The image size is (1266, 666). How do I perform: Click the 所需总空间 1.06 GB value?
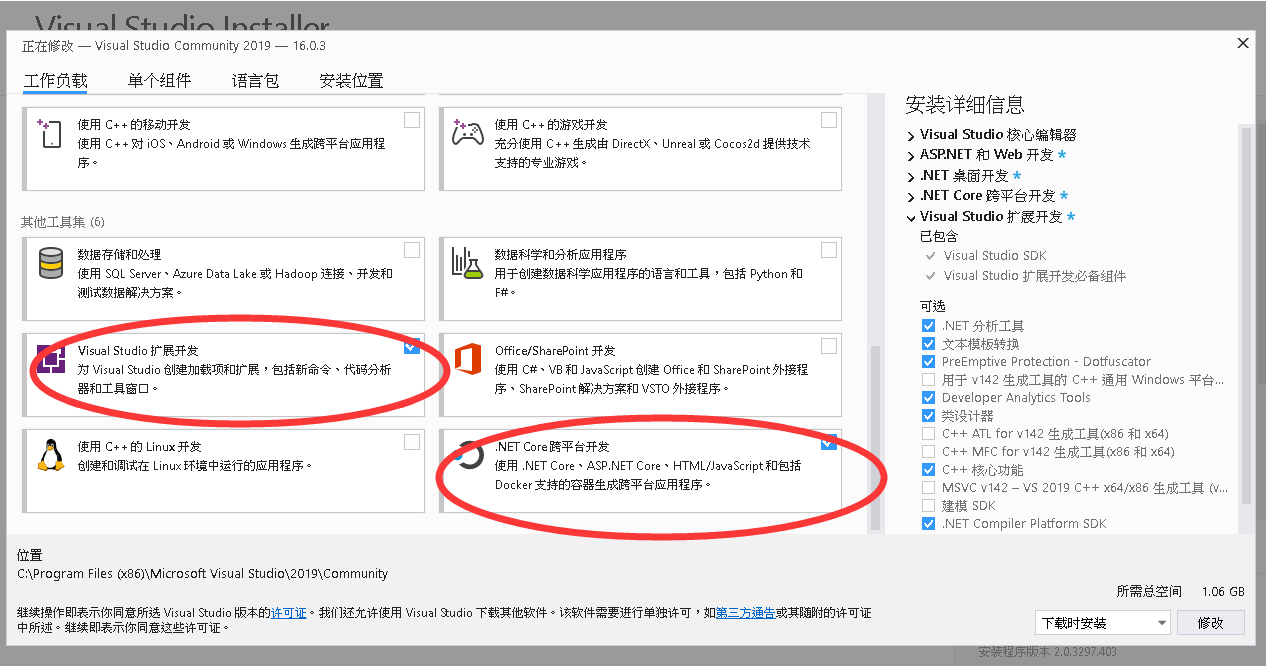1225,591
